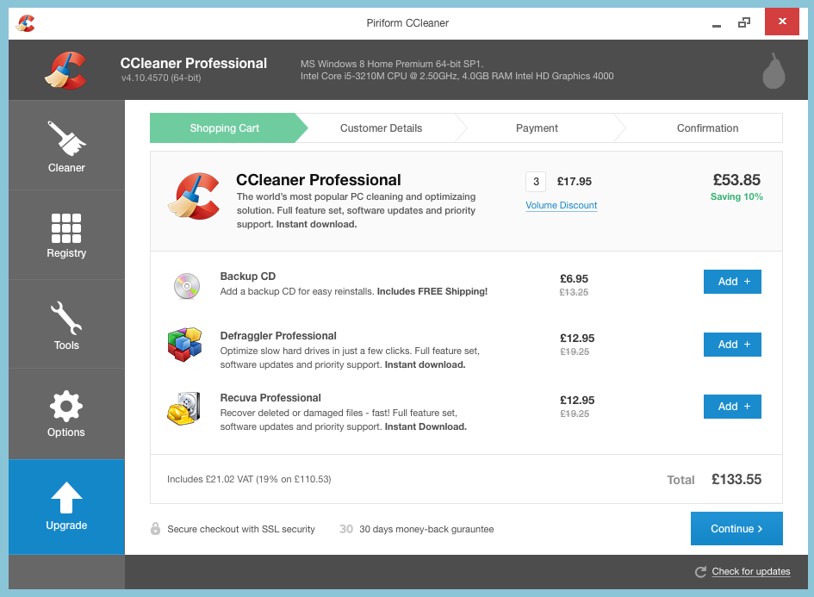814x597 pixels.
Task: Open the Registry section in sidebar
Action: coord(66,235)
